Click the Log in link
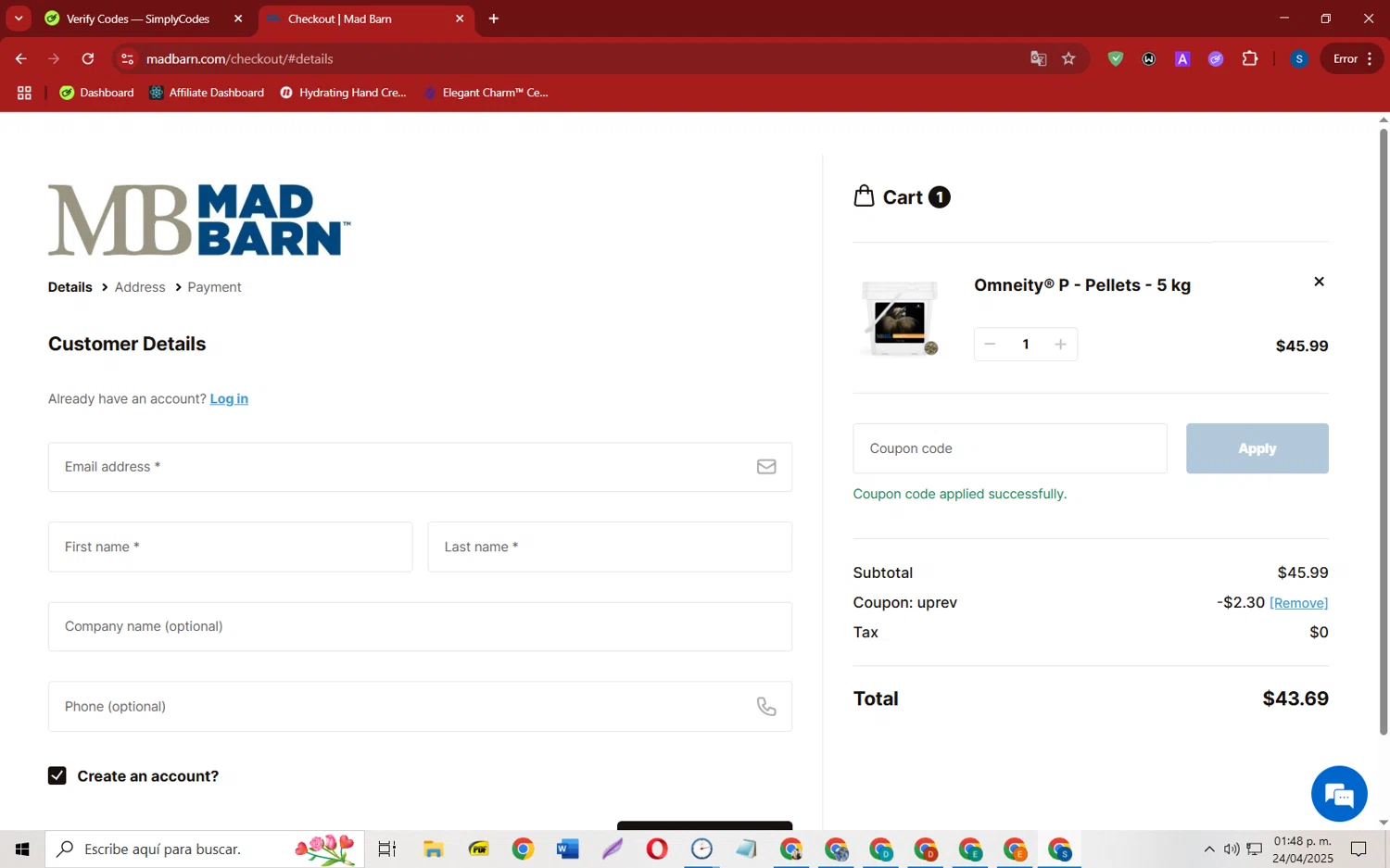Image resolution: width=1390 pixels, height=868 pixels. [x=229, y=399]
